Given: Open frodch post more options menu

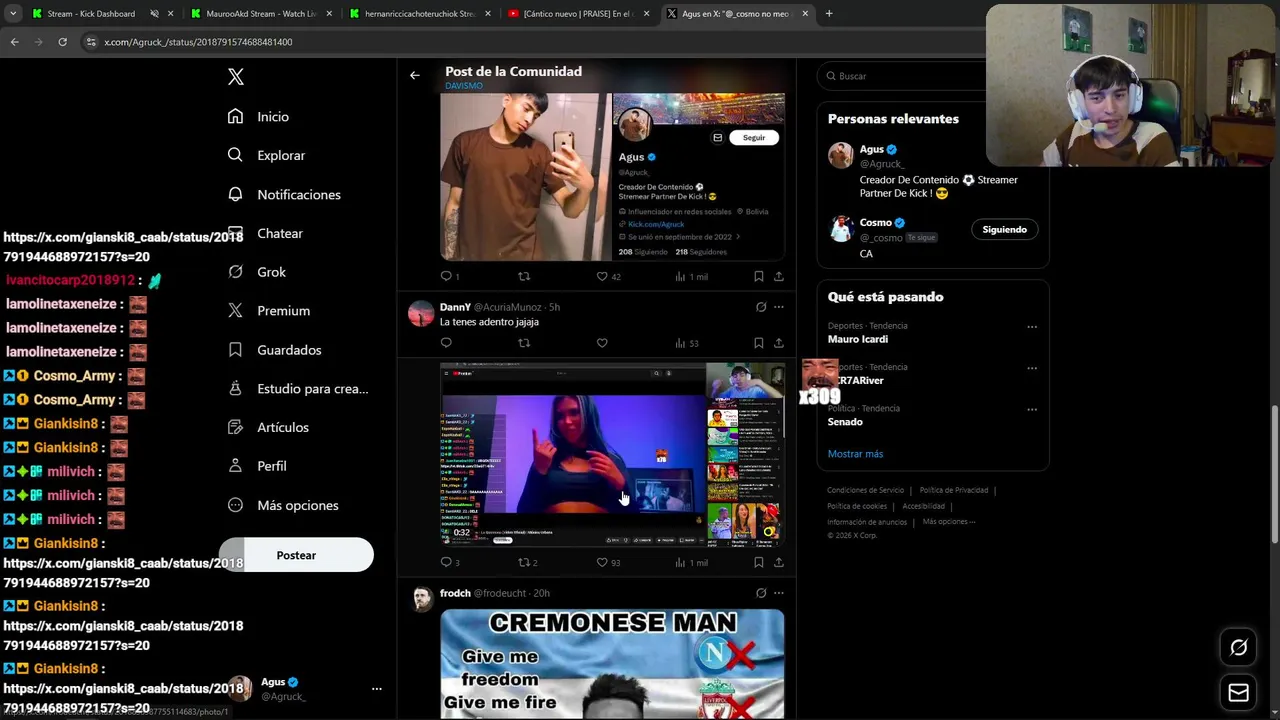Looking at the screenshot, I should coord(779,593).
